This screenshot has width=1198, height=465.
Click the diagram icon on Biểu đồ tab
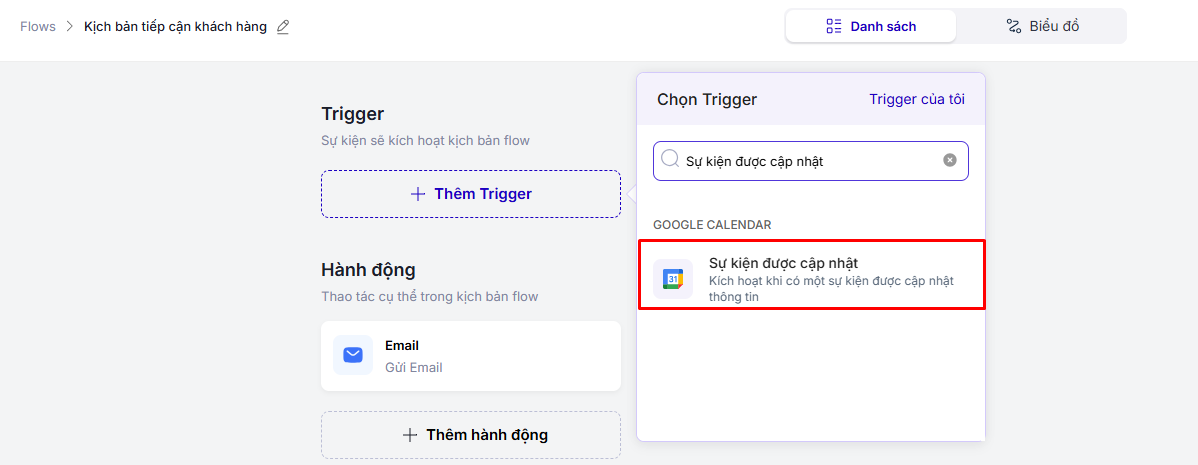pyautogui.click(x=1013, y=26)
